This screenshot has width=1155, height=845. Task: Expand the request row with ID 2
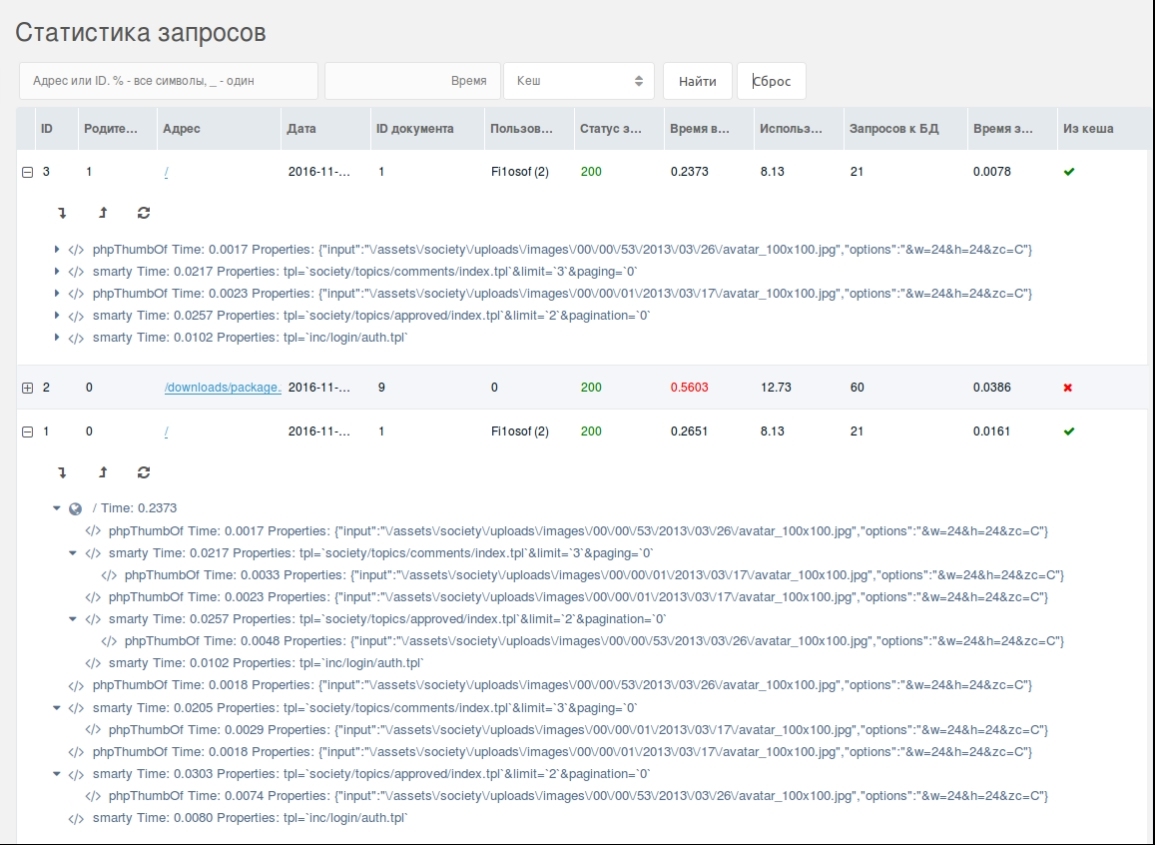27,388
